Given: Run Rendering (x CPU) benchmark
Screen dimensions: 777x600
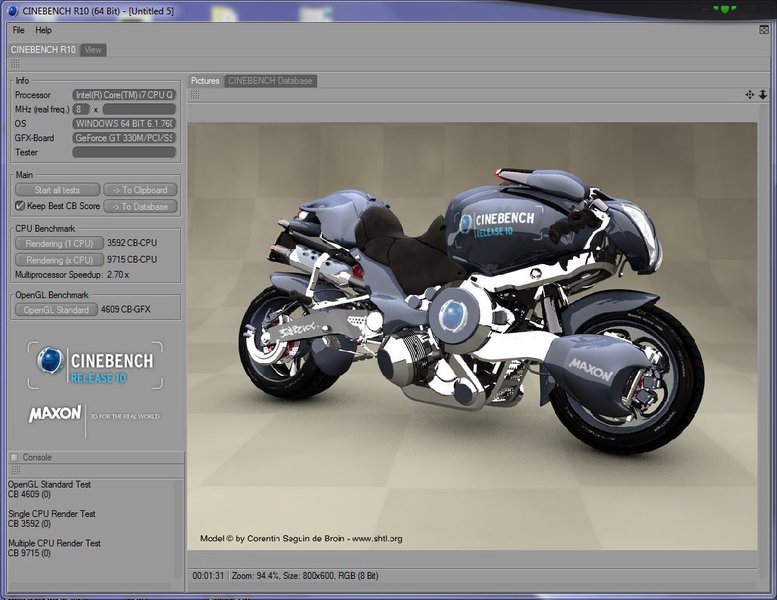Looking at the screenshot, I should click(x=59, y=260).
